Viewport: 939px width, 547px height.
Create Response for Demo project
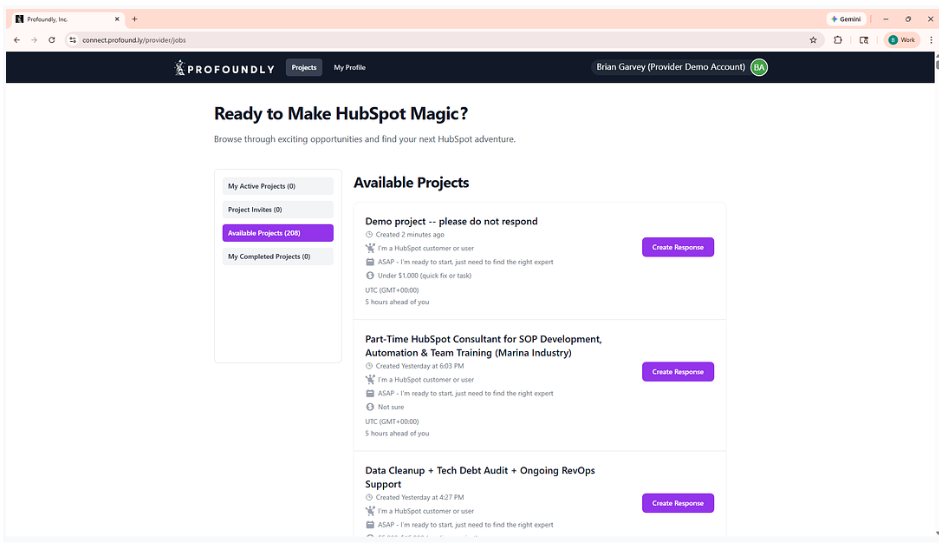pyautogui.click(x=678, y=247)
